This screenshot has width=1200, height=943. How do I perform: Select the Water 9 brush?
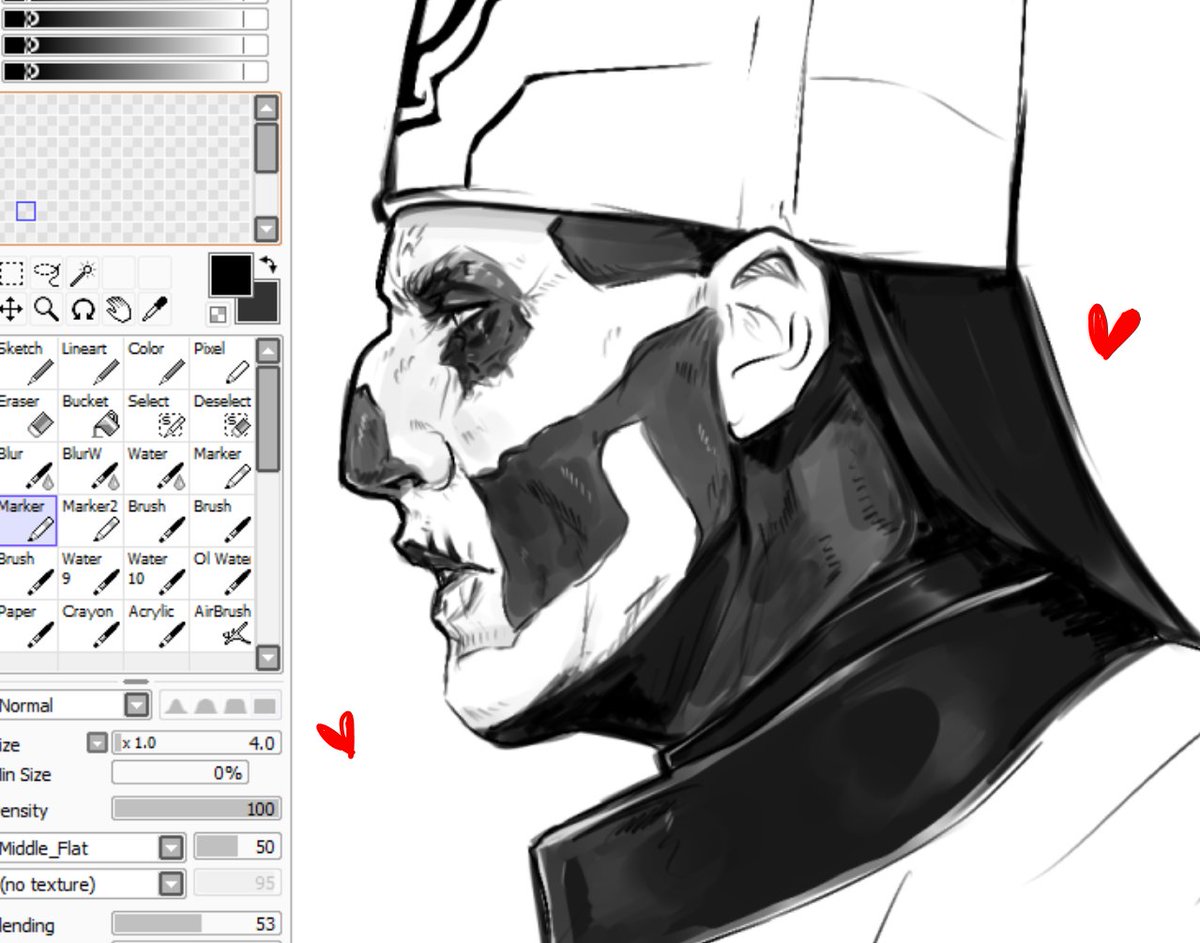pos(90,574)
